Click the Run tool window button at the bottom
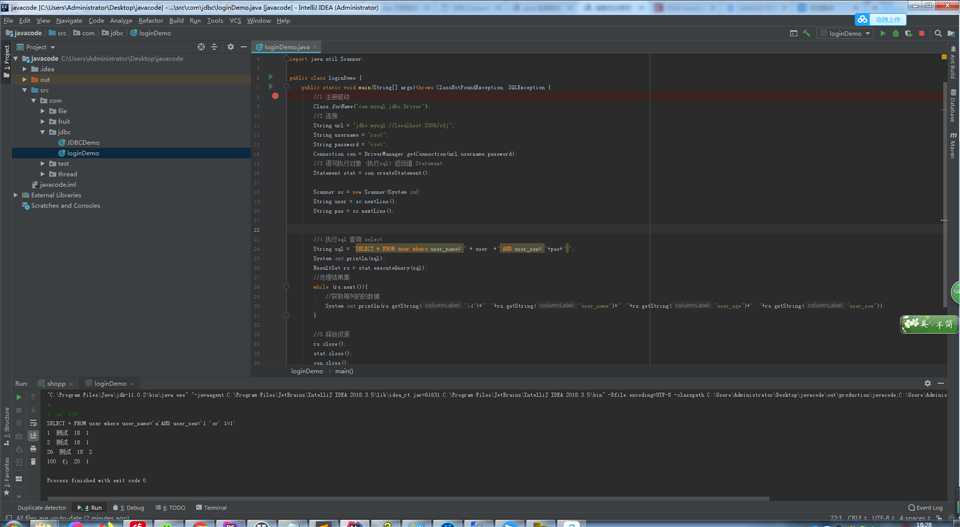Image resolution: width=960 pixels, height=527 pixels. pos(90,507)
